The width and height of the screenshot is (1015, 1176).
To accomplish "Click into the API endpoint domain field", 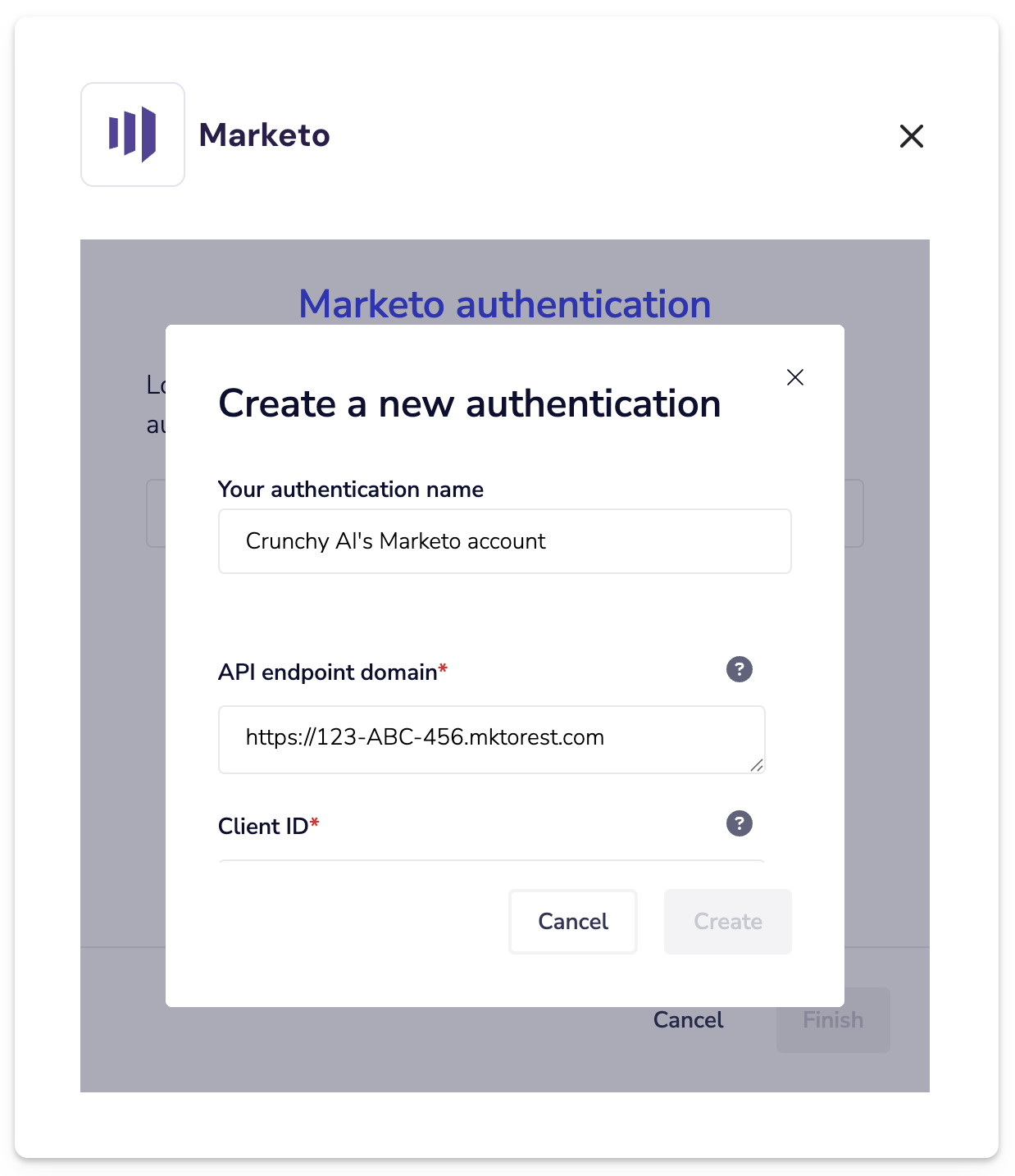I will pyautogui.click(x=491, y=739).
